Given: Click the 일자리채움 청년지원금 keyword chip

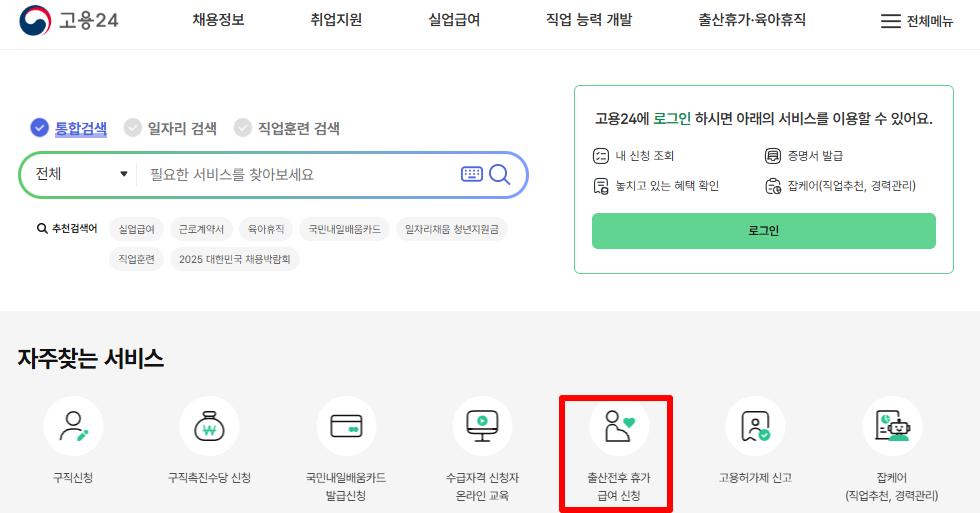Looking at the screenshot, I should click(x=452, y=229).
